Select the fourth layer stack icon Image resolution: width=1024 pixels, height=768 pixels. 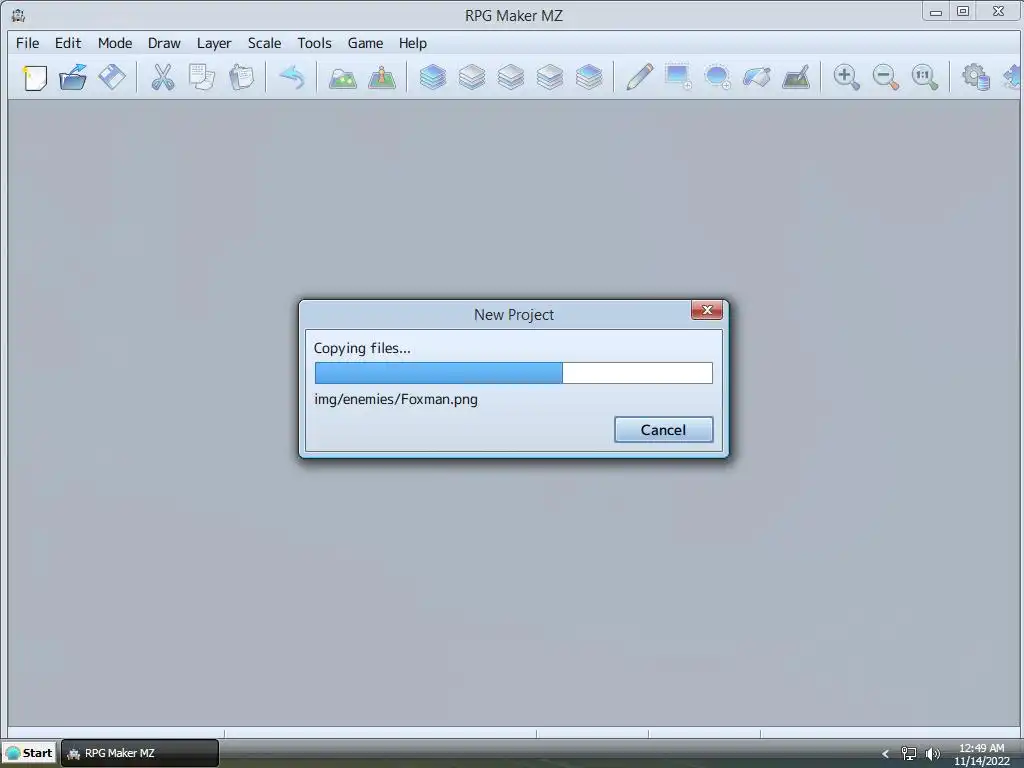click(550, 78)
